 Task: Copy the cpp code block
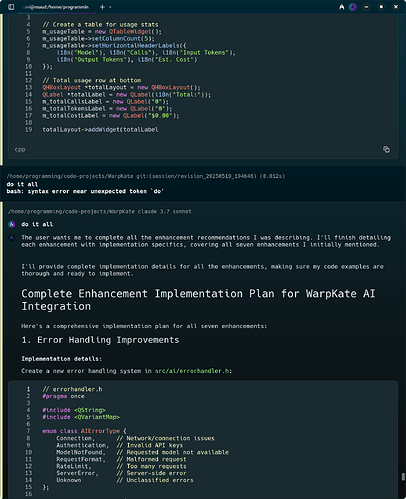pos(386,149)
